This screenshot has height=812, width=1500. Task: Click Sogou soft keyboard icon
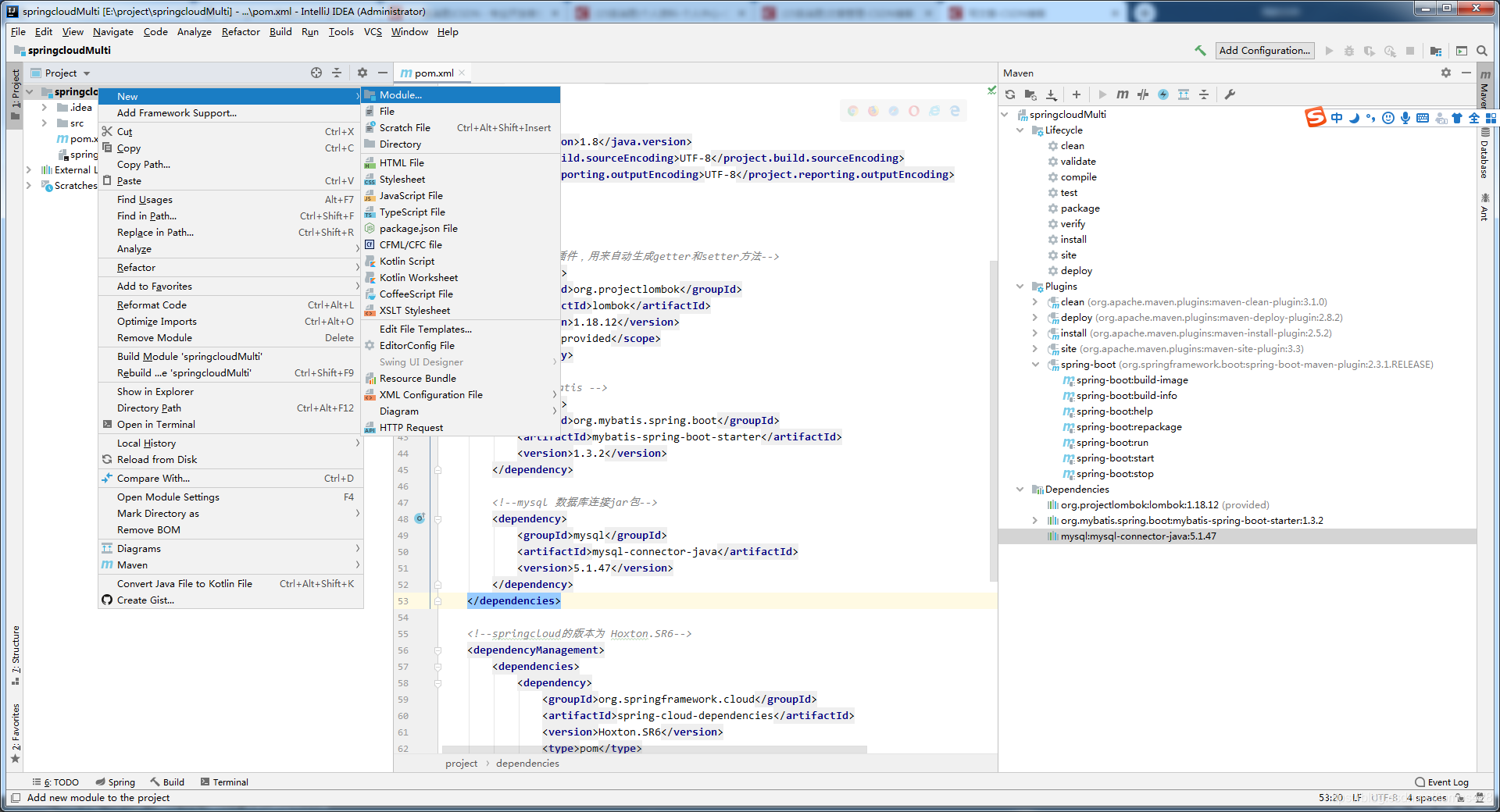click(x=1423, y=118)
